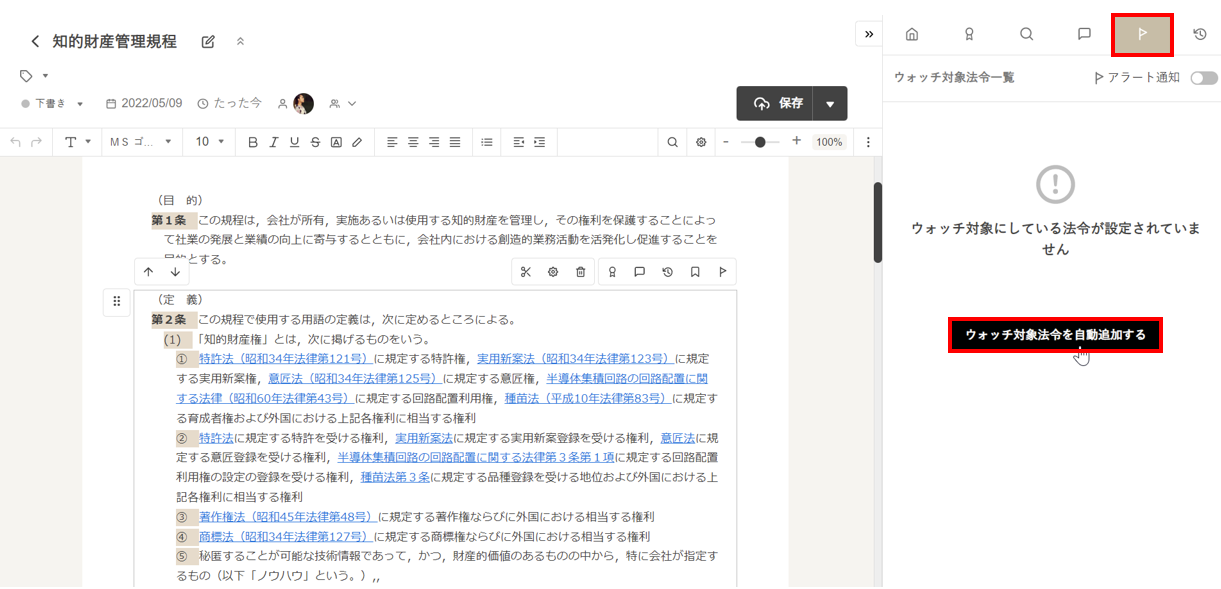Click the bookmark icon in block toolbar
The image size is (1221, 589).
tap(694, 272)
